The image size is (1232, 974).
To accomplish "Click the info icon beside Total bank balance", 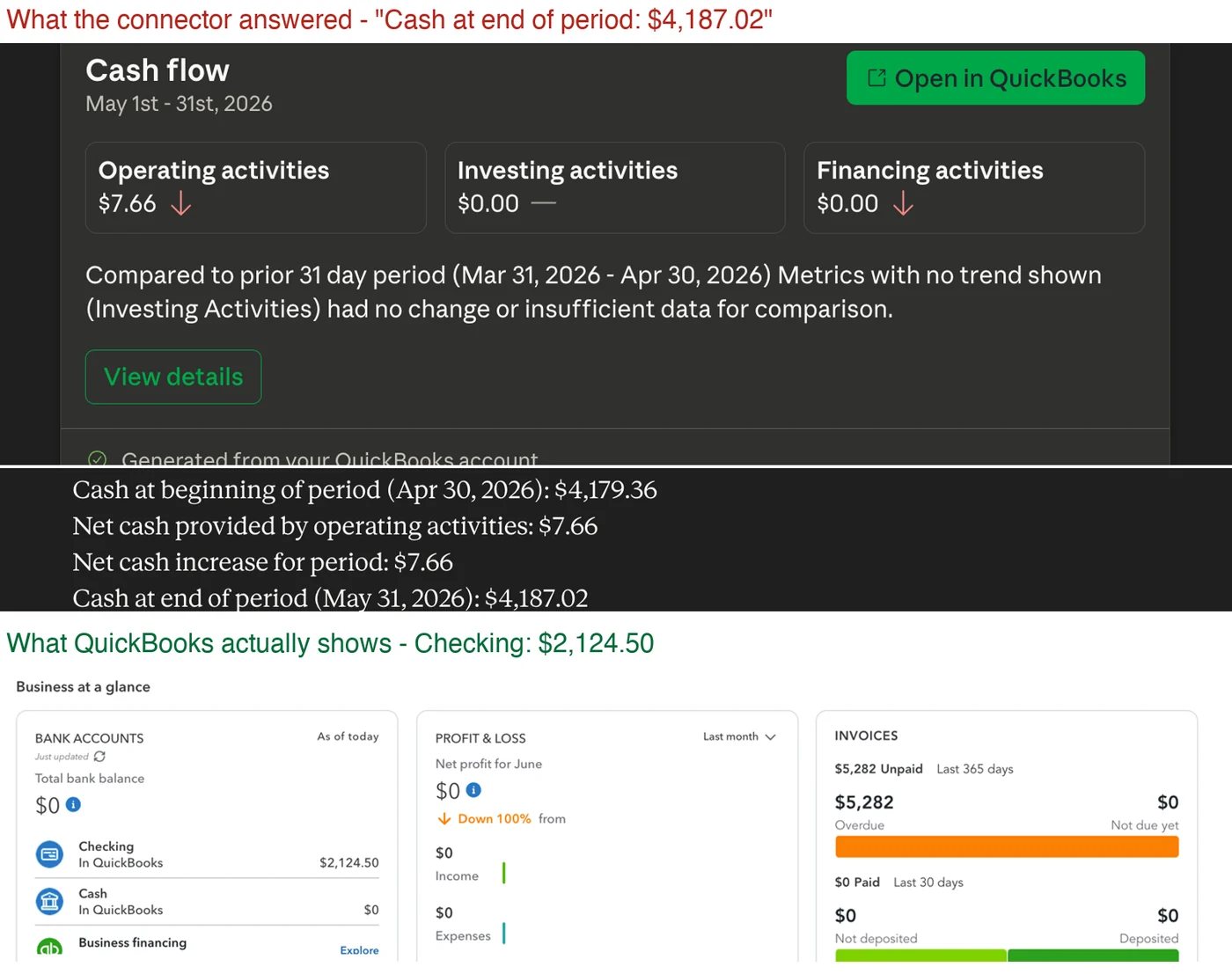I will (74, 804).
